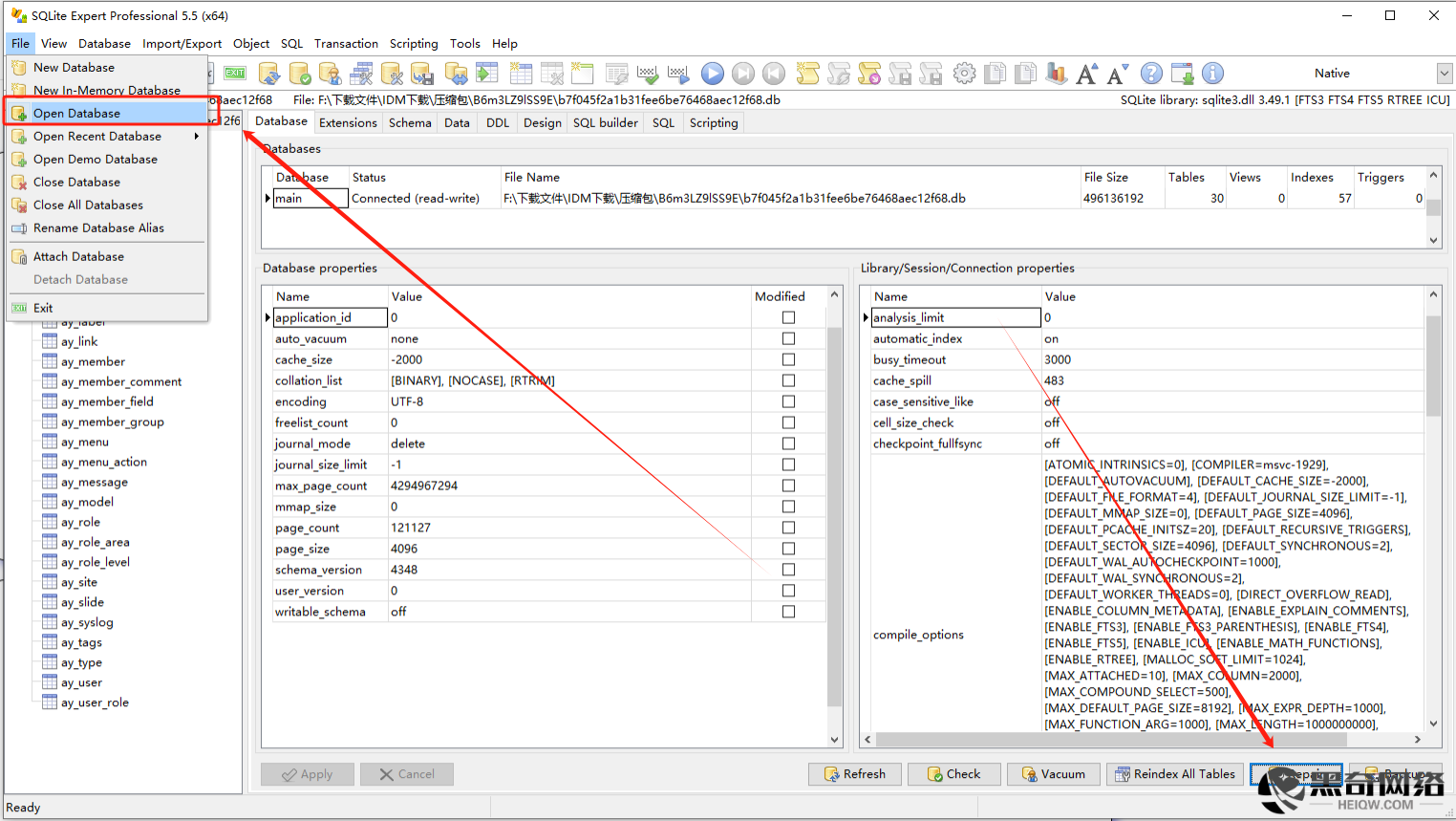Click the green Exit toolbar icon
1456x821 pixels.
(x=235, y=74)
